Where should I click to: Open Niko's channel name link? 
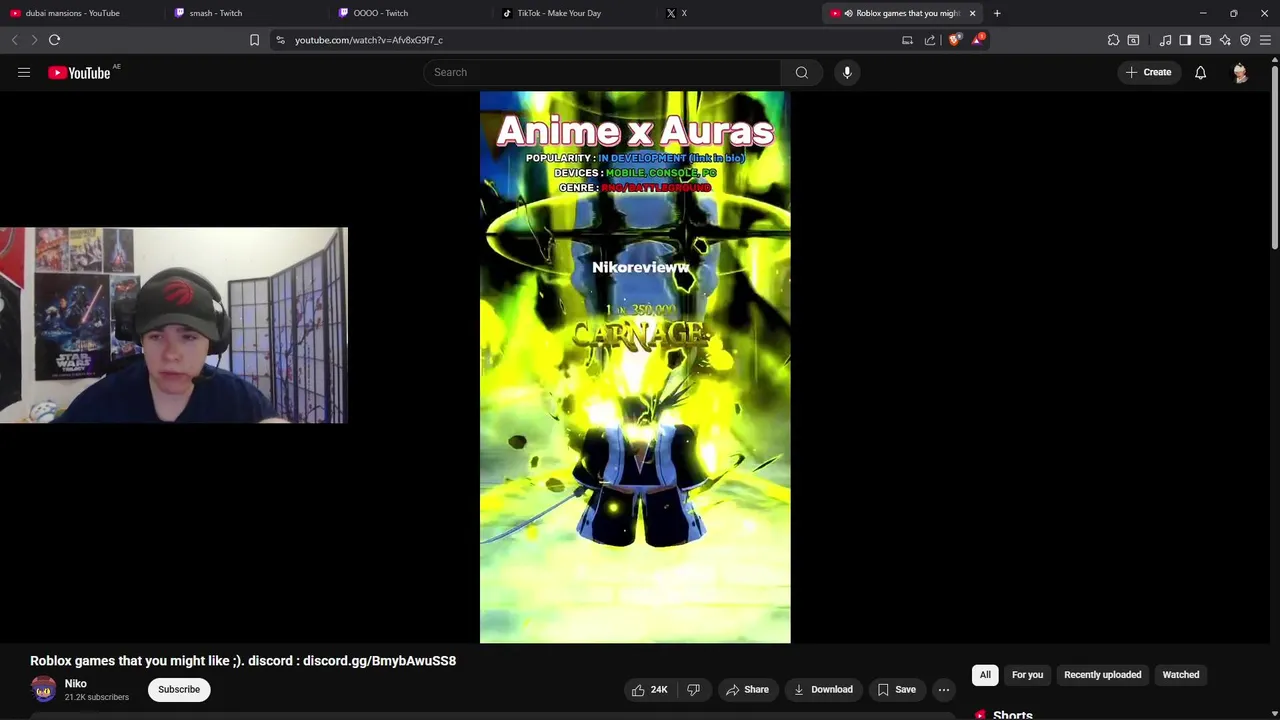point(76,684)
